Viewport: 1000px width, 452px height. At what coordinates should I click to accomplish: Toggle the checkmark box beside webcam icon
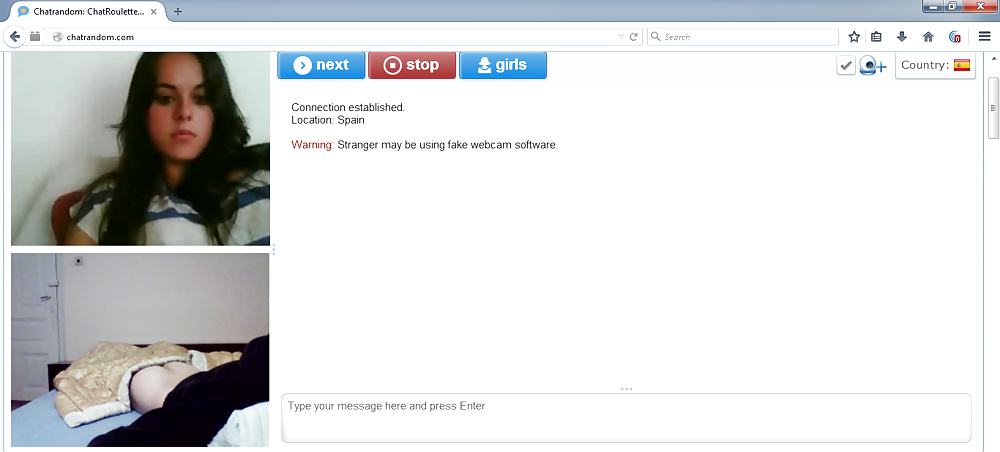click(846, 65)
